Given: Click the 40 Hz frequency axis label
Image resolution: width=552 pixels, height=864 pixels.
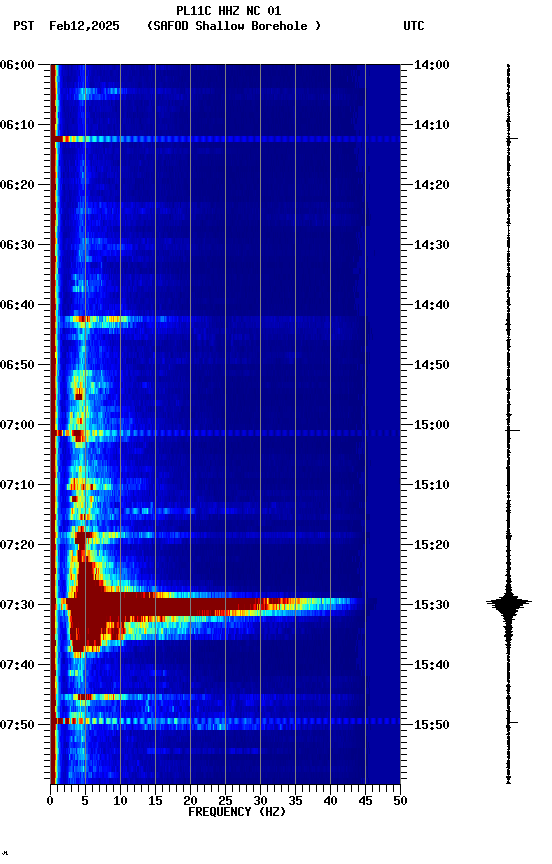Looking at the screenshot, I should pyautogui.click(x=330, y=801).
